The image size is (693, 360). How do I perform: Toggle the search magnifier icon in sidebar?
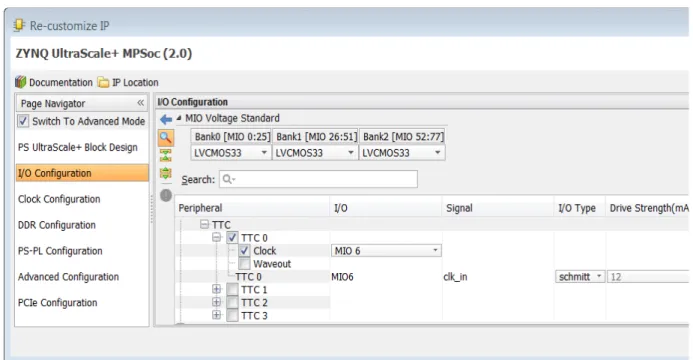(x=166, y=138)
